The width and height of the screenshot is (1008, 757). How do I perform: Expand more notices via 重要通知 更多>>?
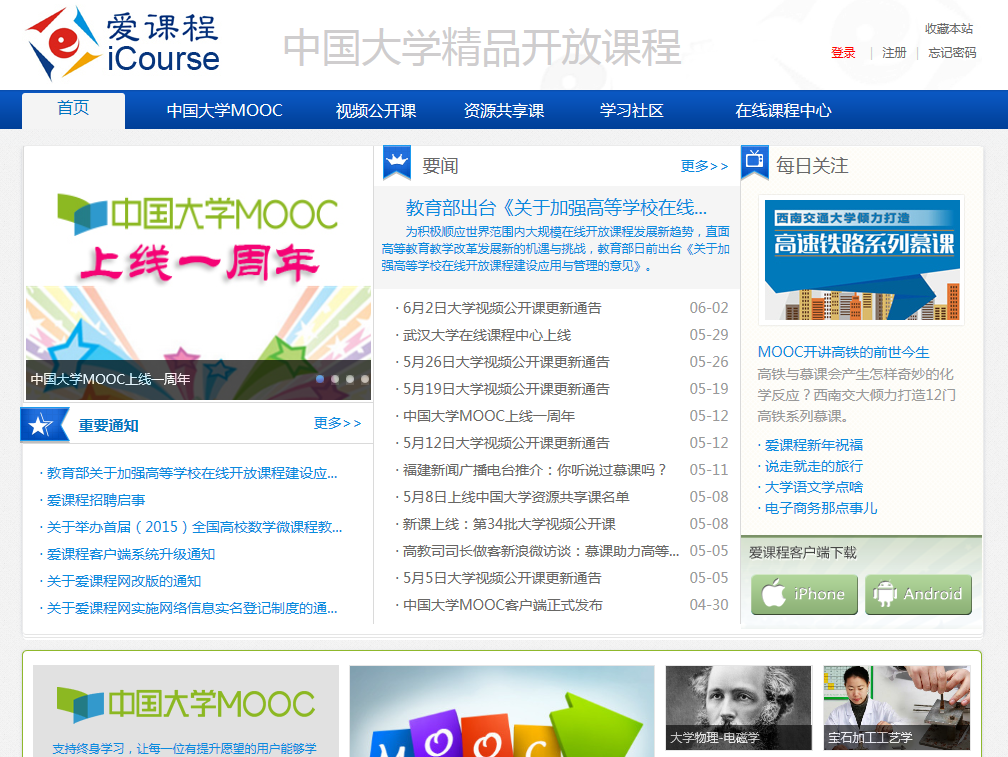(337, 423)
